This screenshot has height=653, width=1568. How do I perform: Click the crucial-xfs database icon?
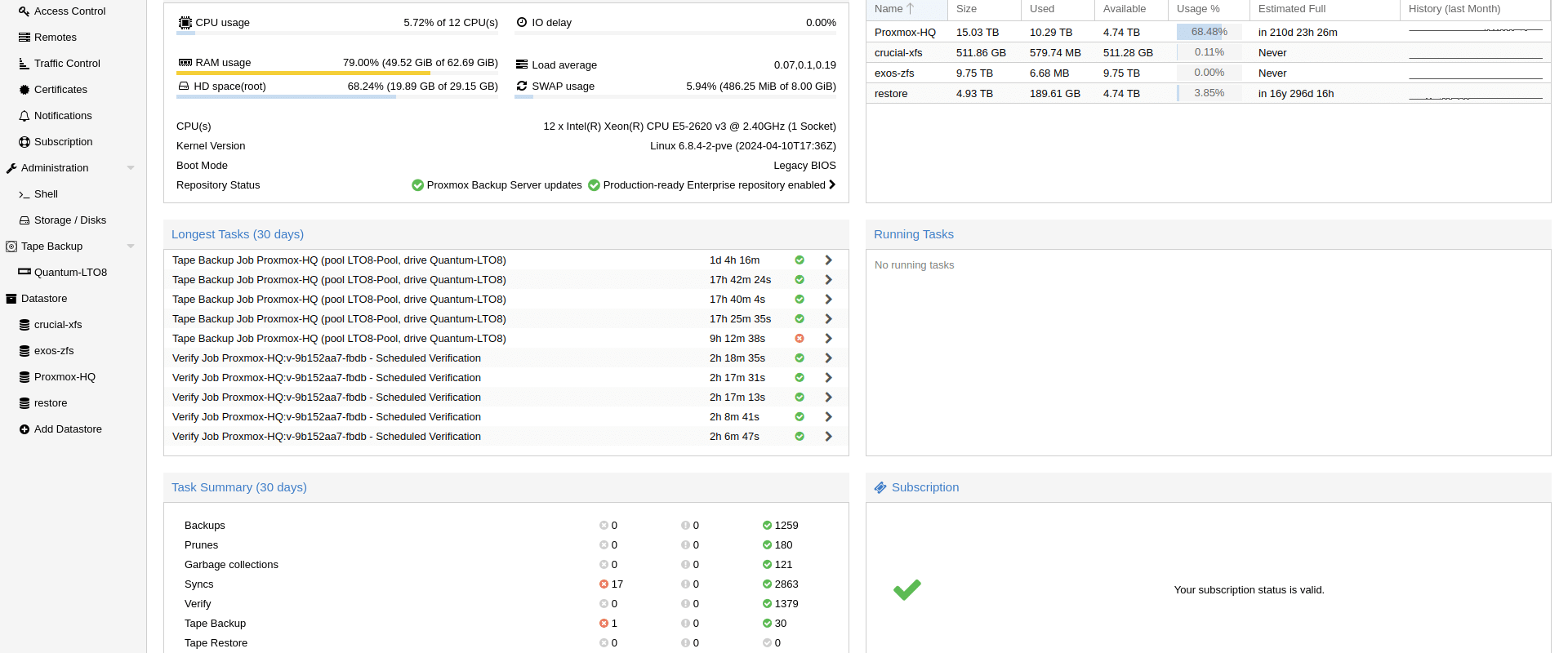pyautogui.click(x=24, y=325)
